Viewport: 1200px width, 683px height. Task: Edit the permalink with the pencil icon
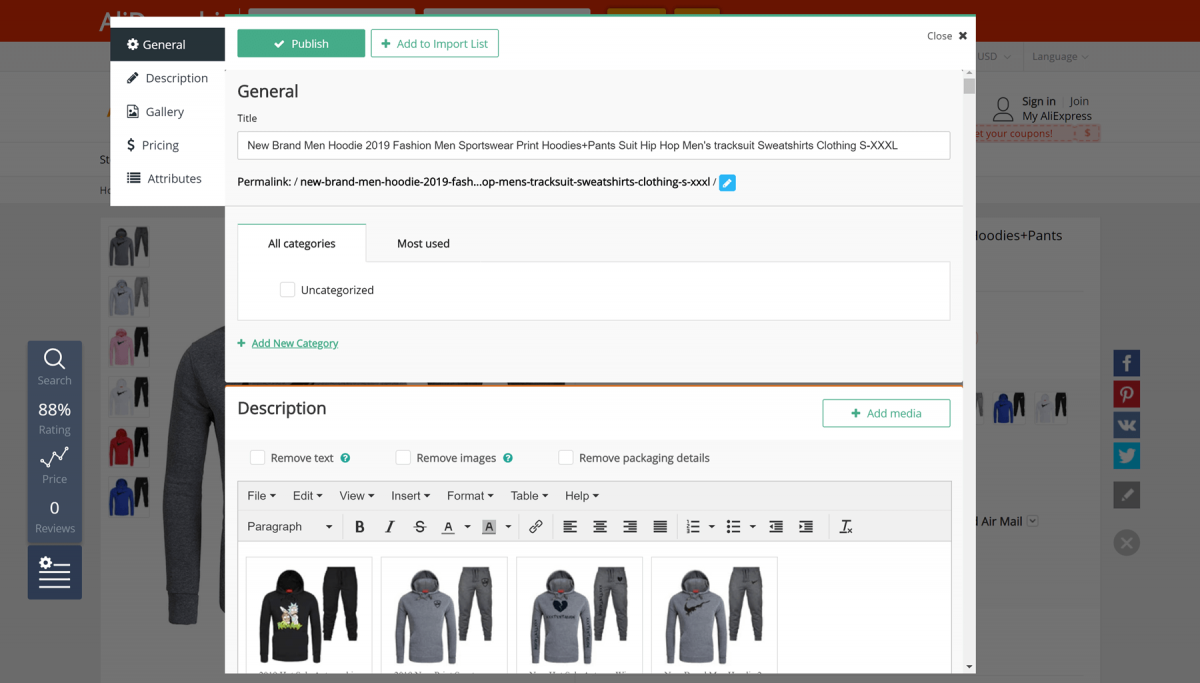pos(727,183)
